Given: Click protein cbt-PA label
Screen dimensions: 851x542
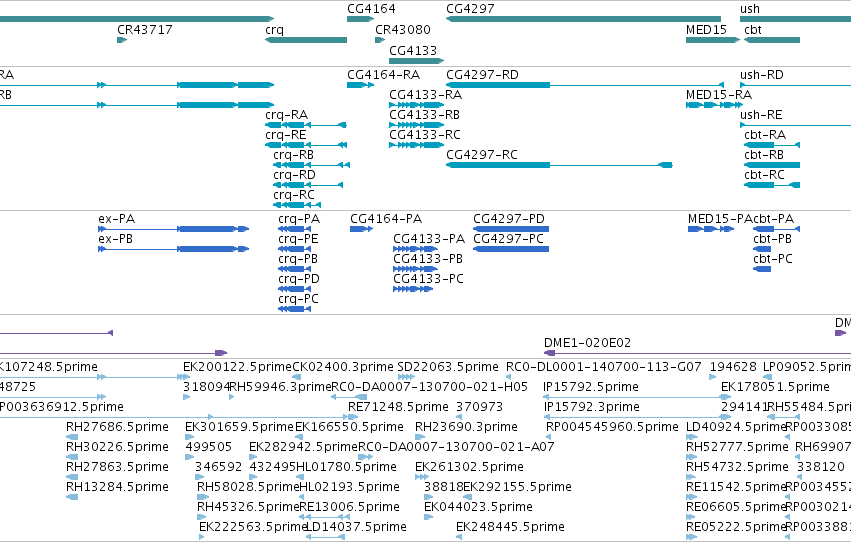Looking at the screenshot, I should click(x=774, y=219).
